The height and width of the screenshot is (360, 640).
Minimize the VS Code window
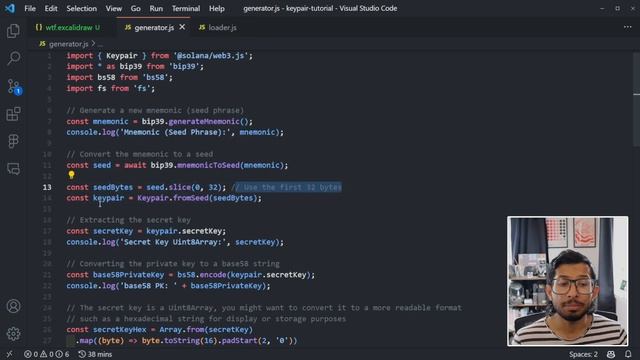[602, 8]
